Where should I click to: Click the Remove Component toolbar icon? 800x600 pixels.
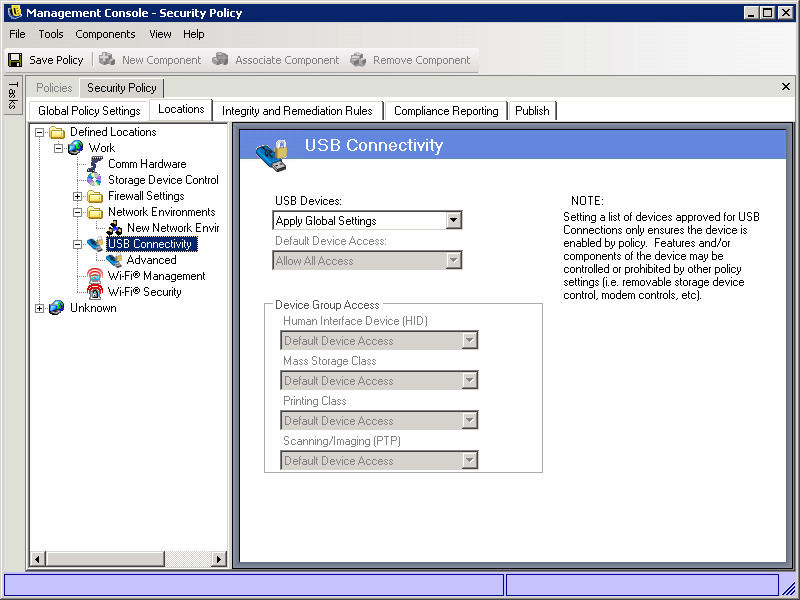pyautogui.click(x=358, y=59)
